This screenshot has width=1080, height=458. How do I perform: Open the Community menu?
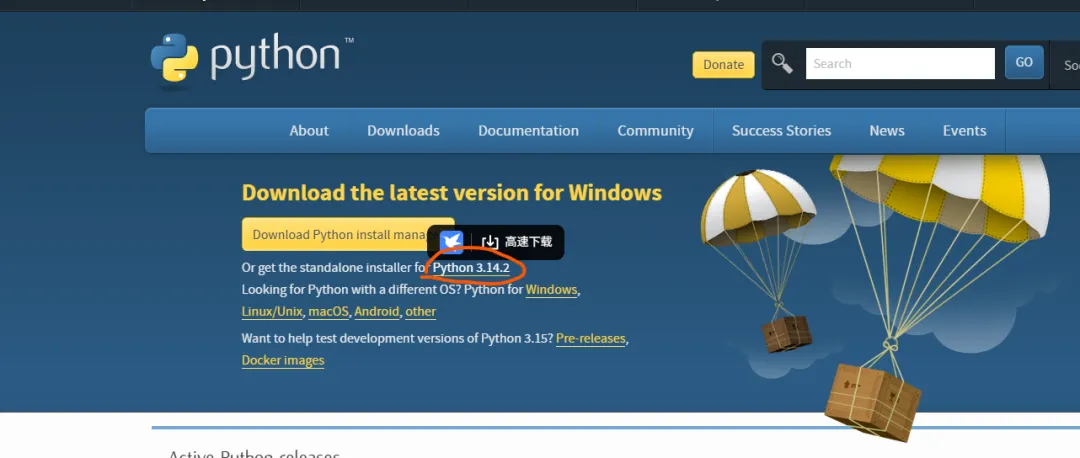(x=655, y=131)
